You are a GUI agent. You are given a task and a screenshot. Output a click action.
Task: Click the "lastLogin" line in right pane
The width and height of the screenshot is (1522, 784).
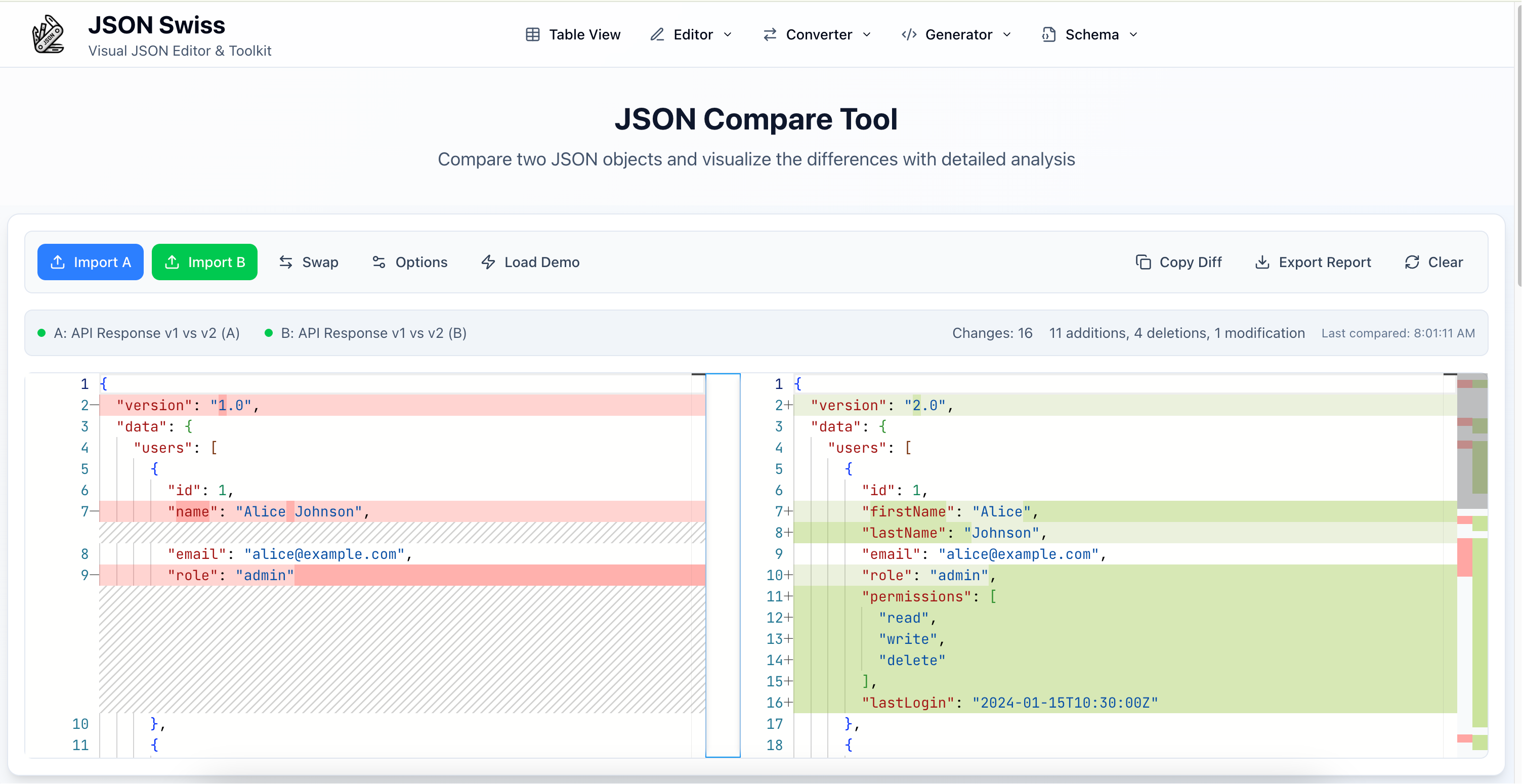[1009, 703]
